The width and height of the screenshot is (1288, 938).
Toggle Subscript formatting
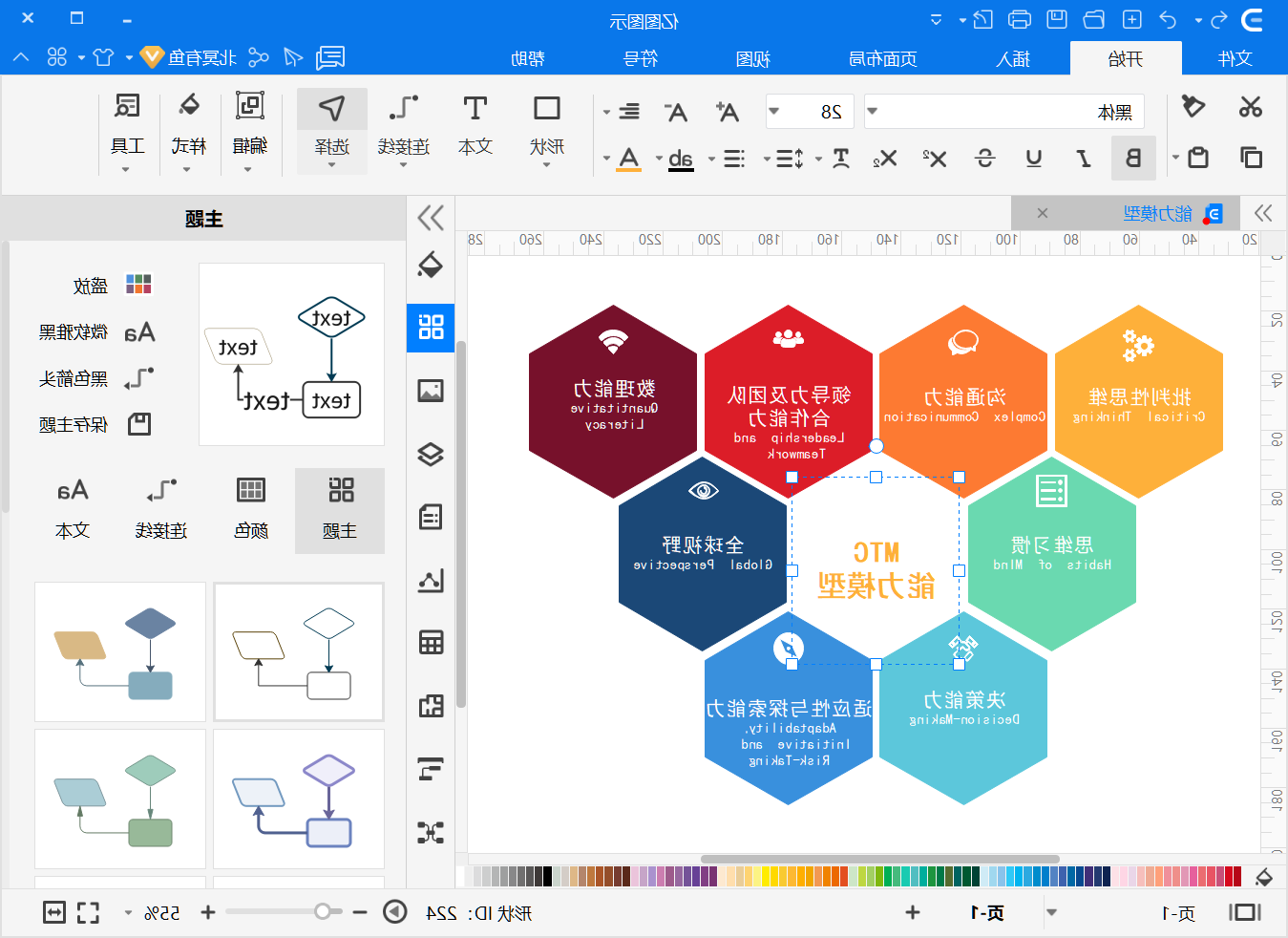coord(885,158)
